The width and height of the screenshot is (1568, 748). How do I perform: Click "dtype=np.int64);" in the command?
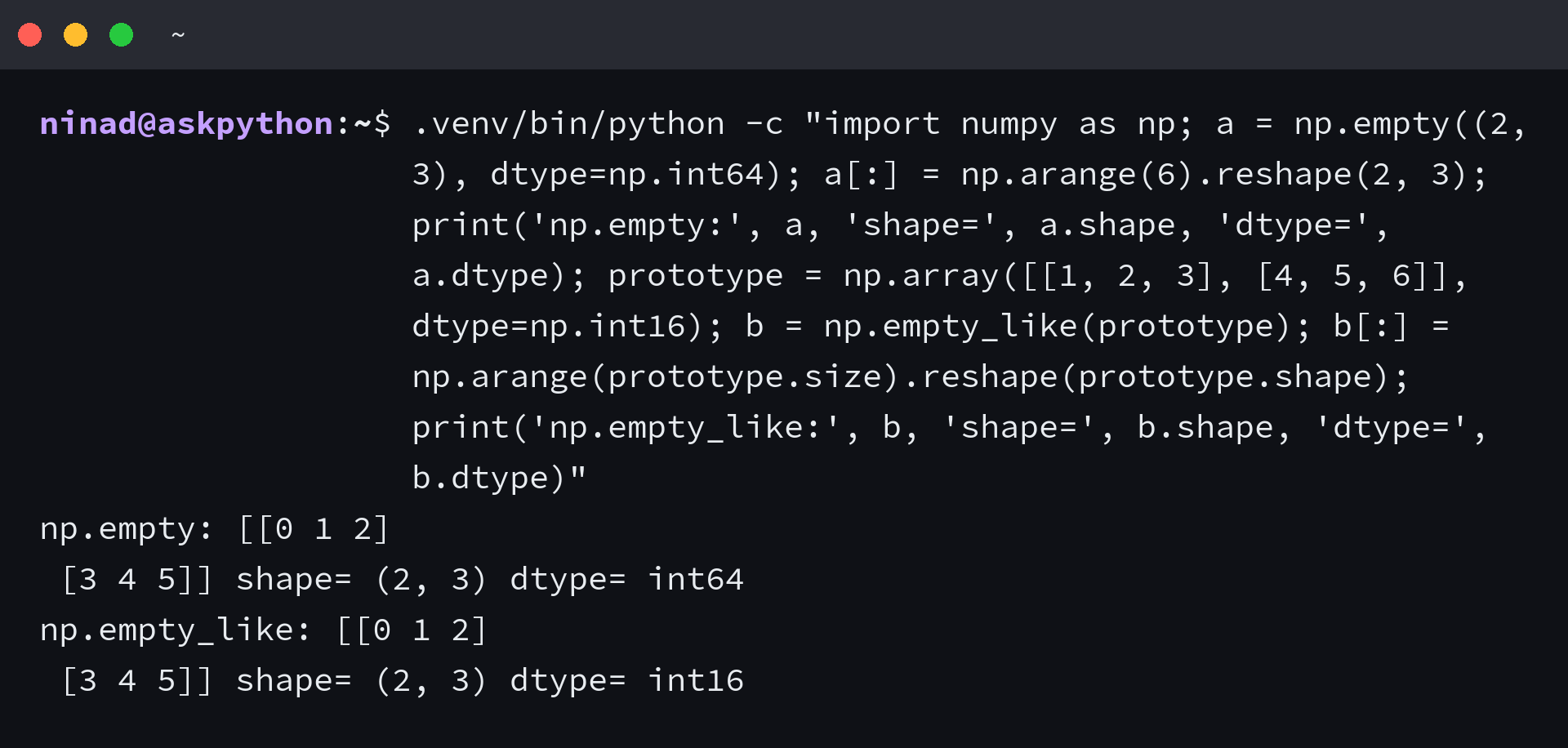click(x=646, y=175)
